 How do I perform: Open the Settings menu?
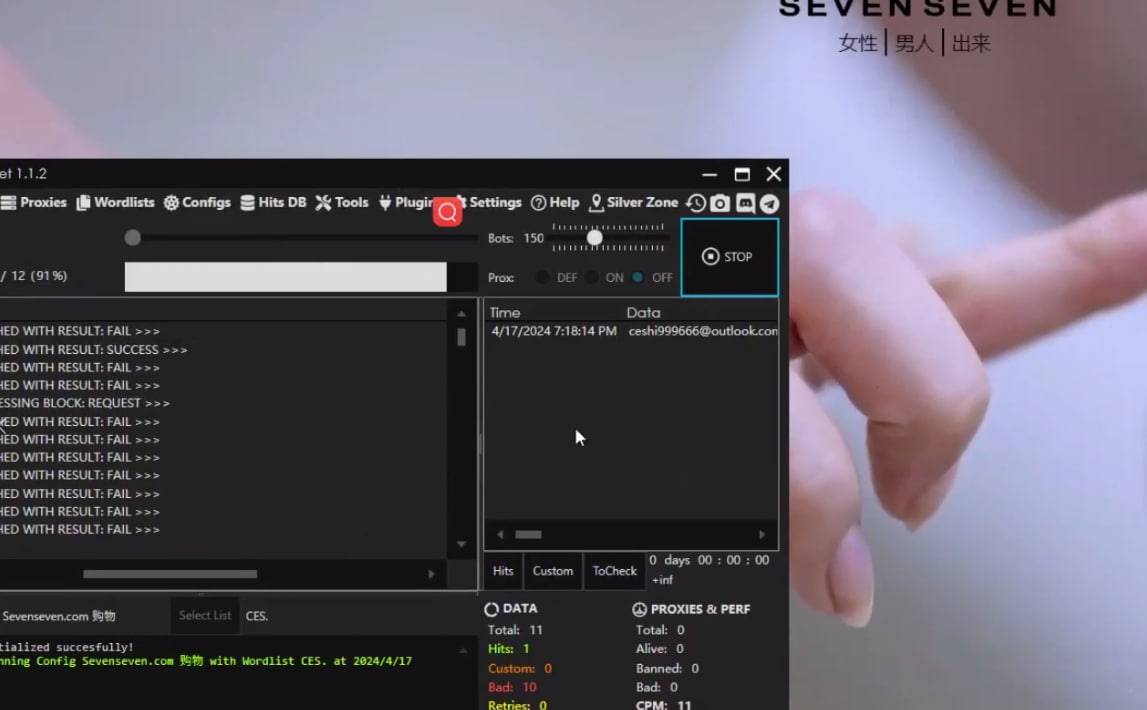tap(489, 203)
